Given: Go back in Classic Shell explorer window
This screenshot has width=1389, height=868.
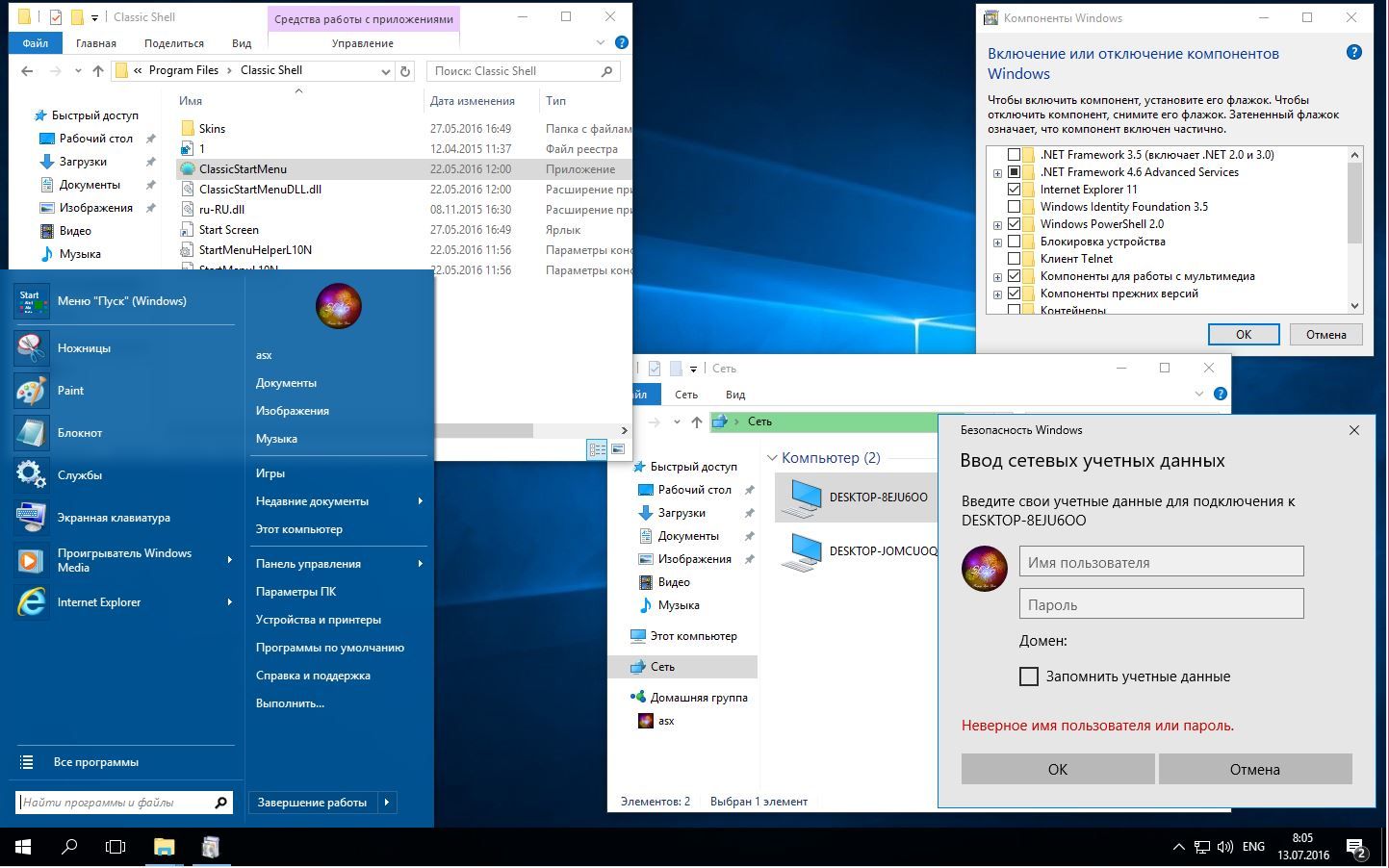Looking at the screenshot, I should pyautogui.click(x=27, y=70).
